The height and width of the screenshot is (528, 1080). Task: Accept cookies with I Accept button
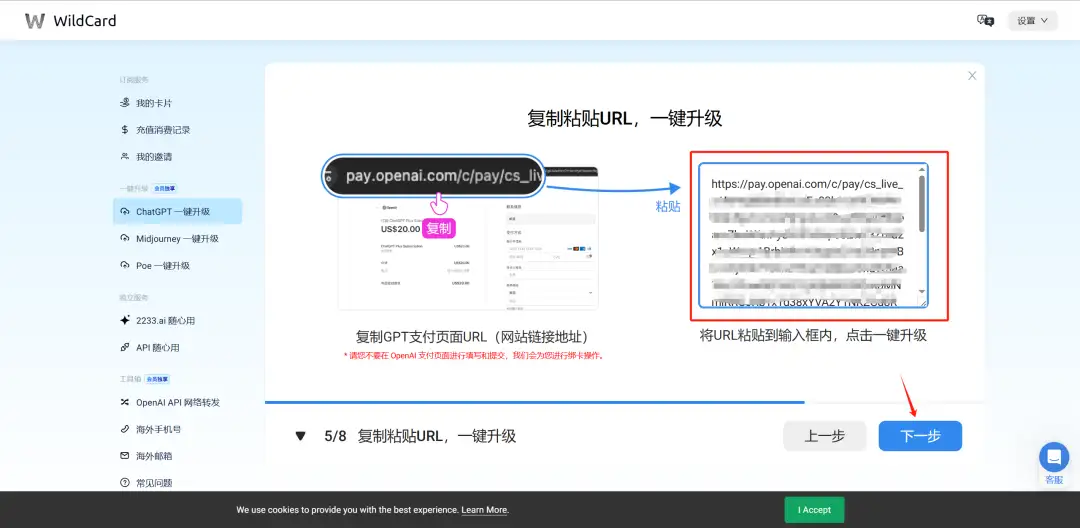point(814,510)
